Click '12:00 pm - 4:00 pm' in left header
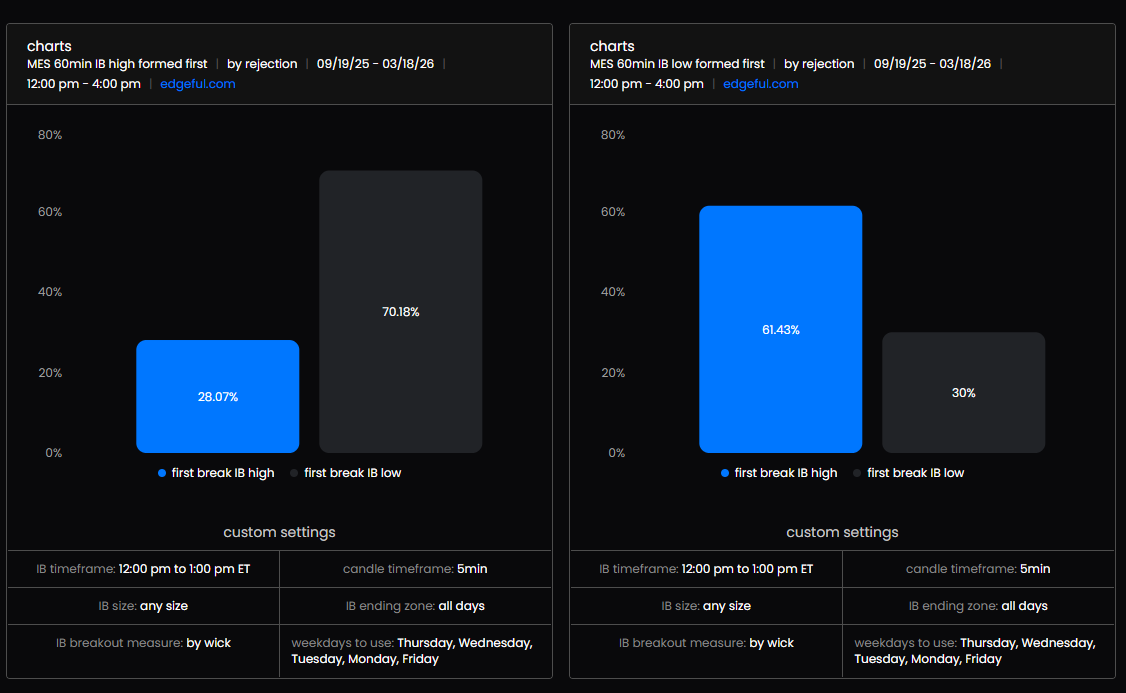The height and width of the screenshot is (693, 1126). coord(84,84)
